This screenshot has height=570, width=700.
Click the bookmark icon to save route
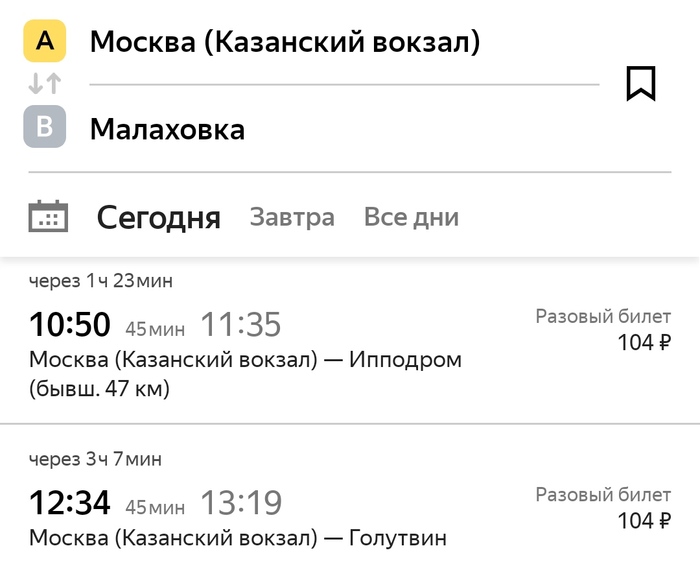click(x=640, y=83)
